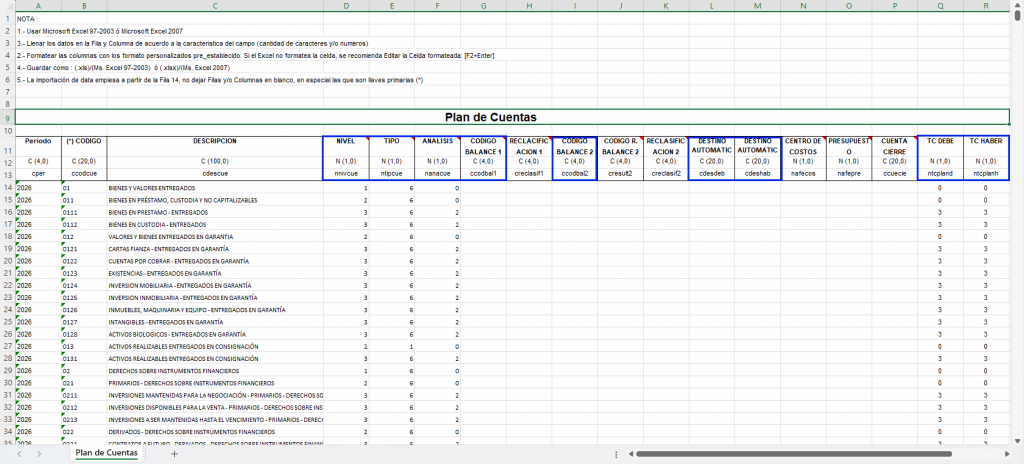
Task: Click 'BIENES Y VALORES ENTREGADOS' description cell
Action: 215,188
